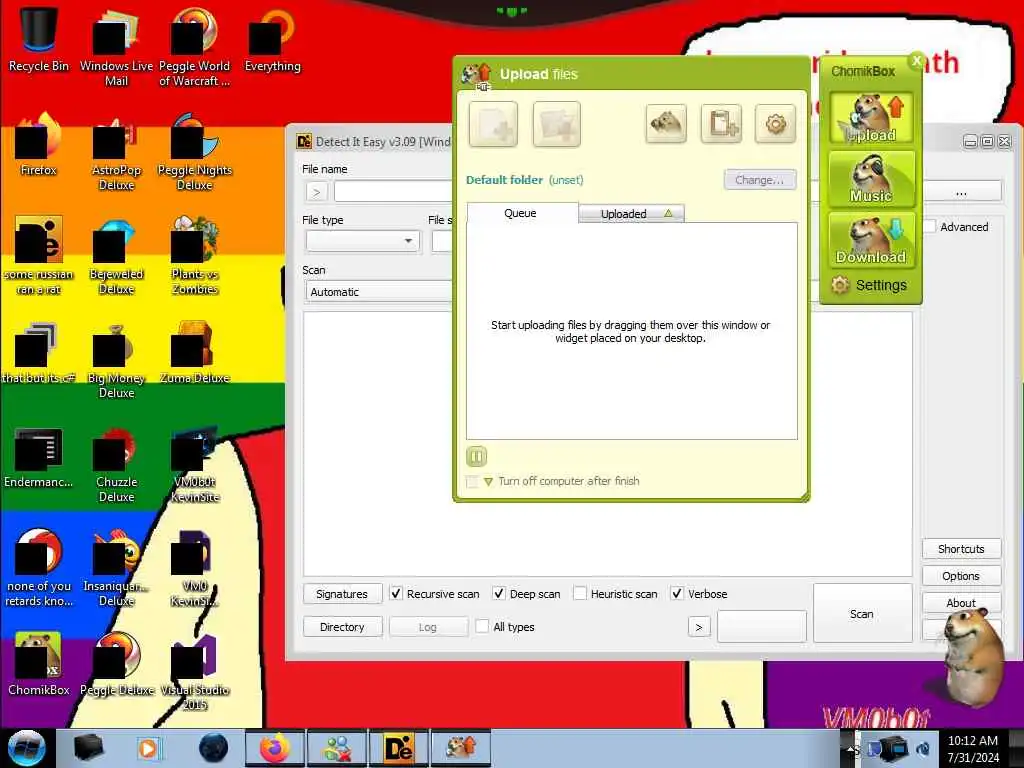Click the arrow button beside File name
Image resolution: width=1024 pixels, height=768 pixels.
click(x=317, y=192)
